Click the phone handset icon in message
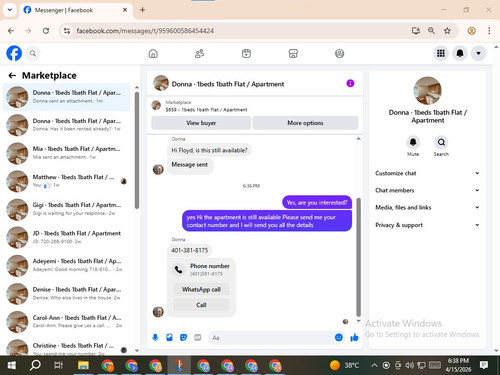 click(178, 269)
